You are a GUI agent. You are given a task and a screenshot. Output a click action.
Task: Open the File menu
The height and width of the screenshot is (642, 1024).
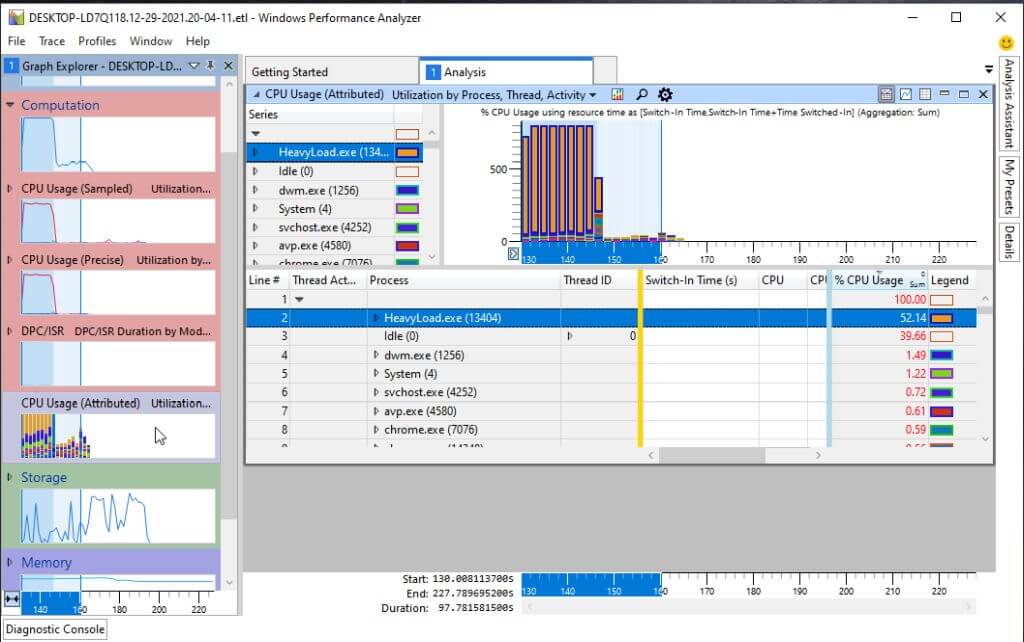[16, 41]
